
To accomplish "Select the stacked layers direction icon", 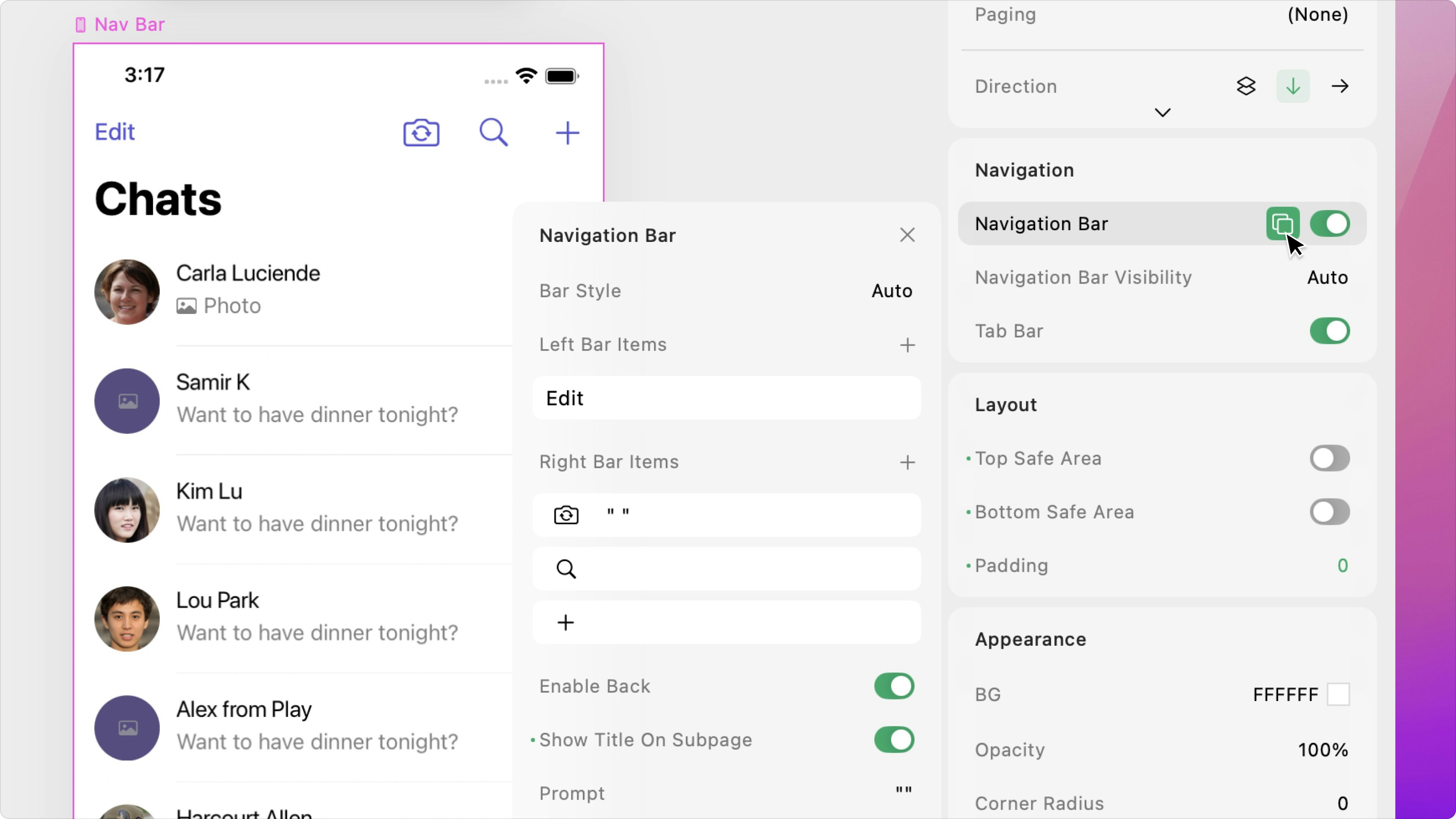I will point(1246,86).
